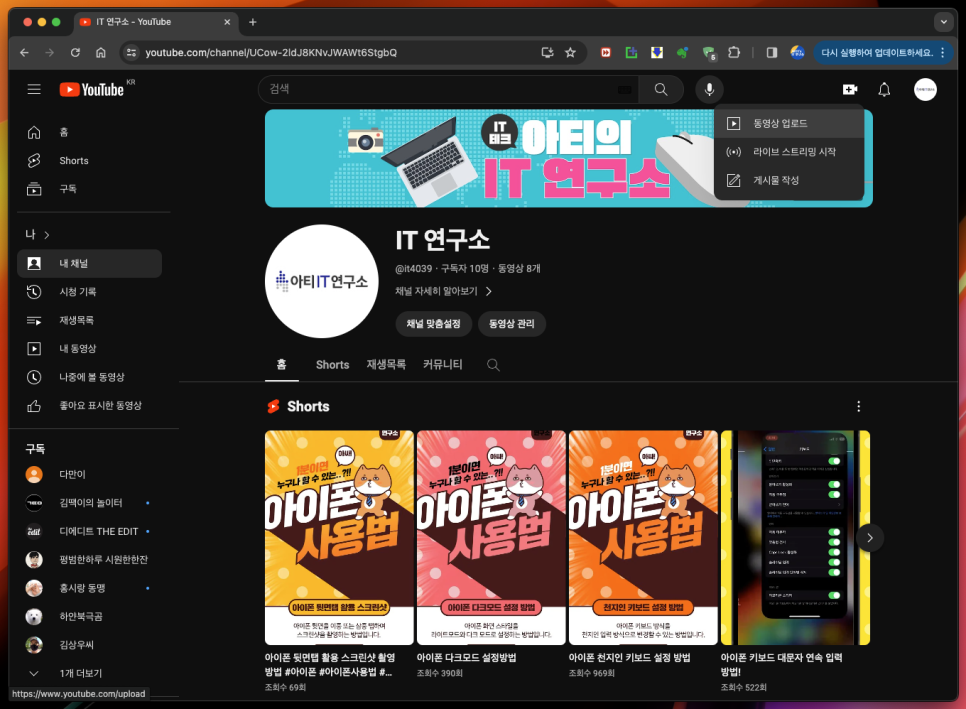This screenshot has height=709, width=966.
Task: Search within channel using magnifier icon
Action: tap(493, 365)
